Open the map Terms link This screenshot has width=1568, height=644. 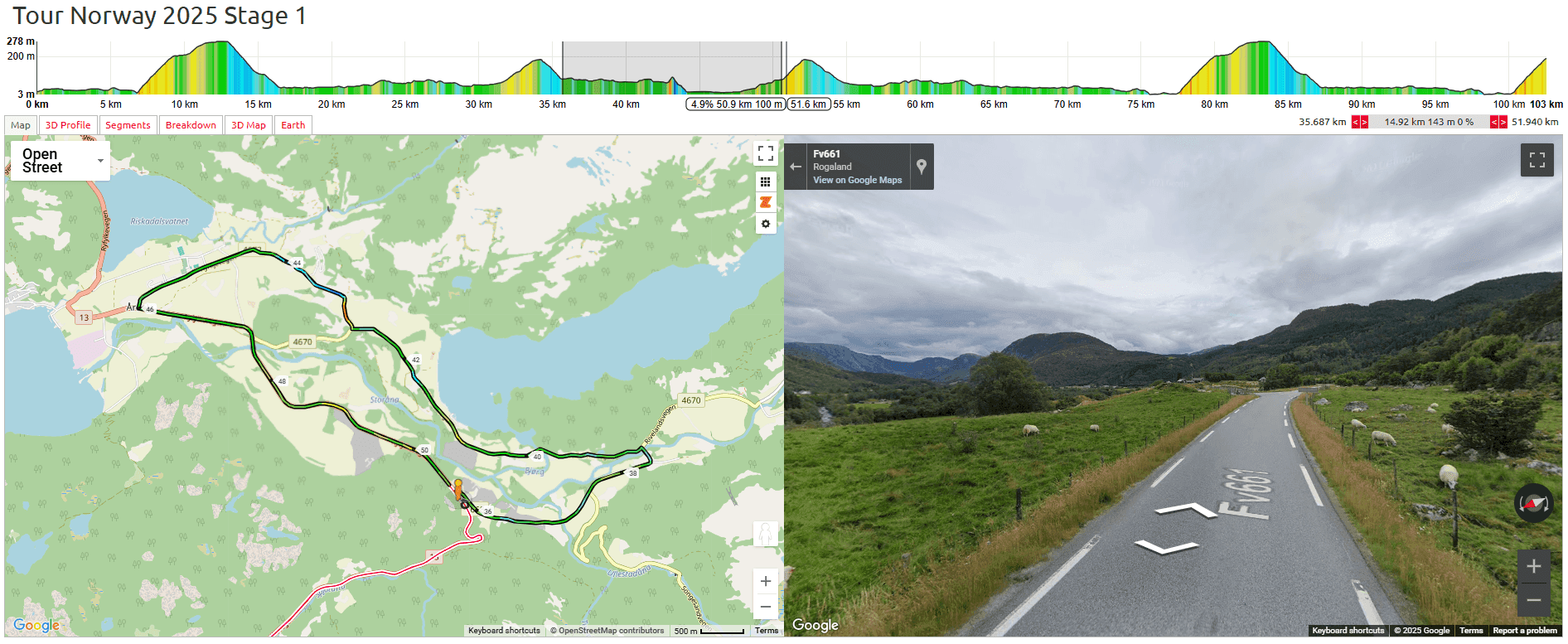coord(767,631)
